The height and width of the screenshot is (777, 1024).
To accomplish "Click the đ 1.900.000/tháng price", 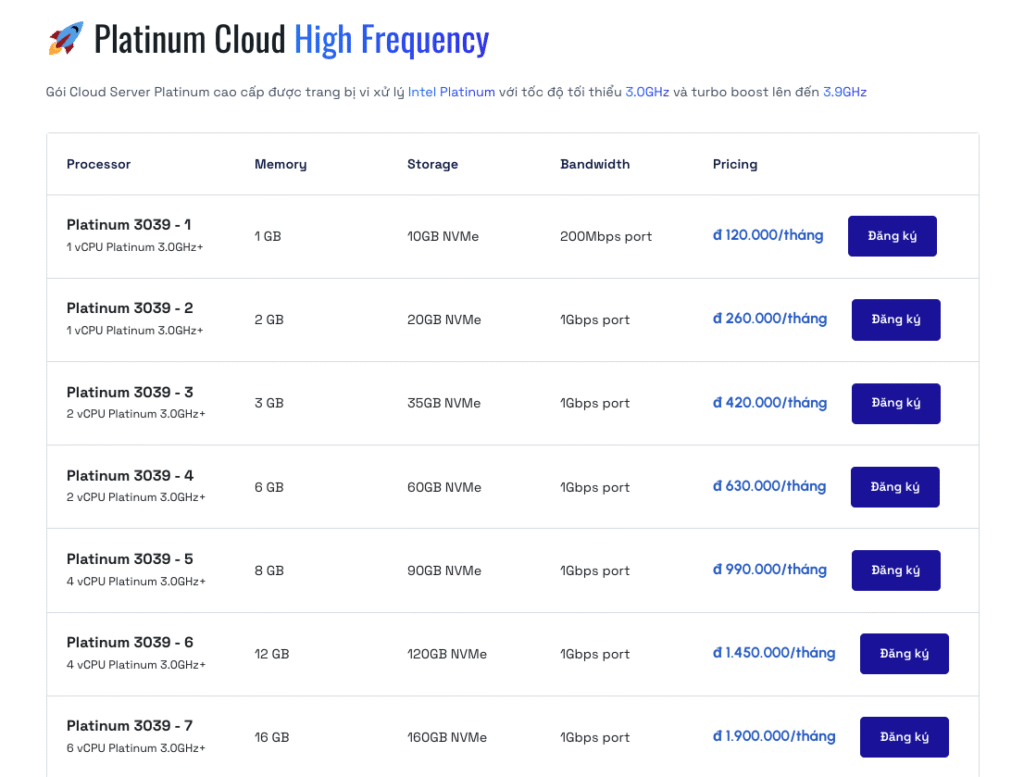I will (773, 737).
